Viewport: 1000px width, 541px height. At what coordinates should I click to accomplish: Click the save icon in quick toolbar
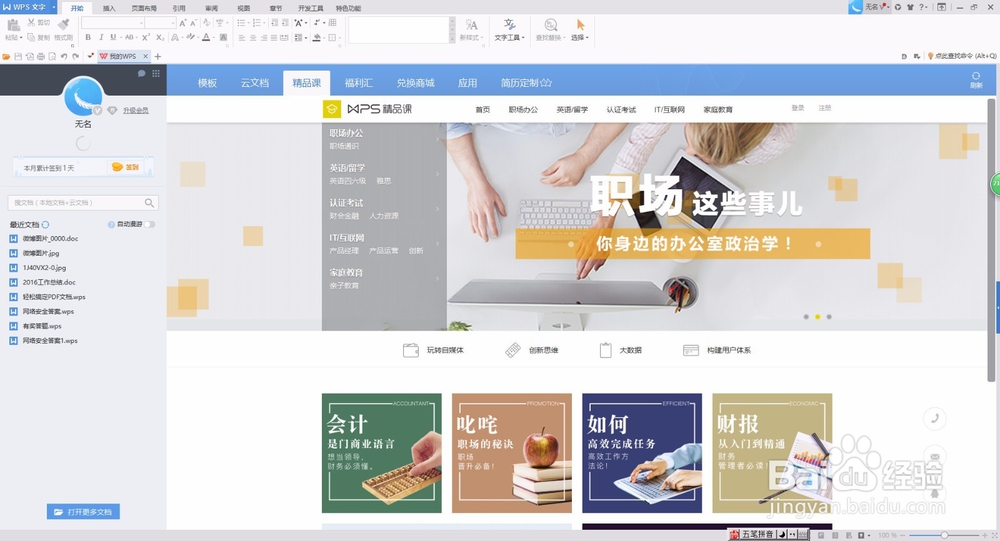(x=18, y=57)
